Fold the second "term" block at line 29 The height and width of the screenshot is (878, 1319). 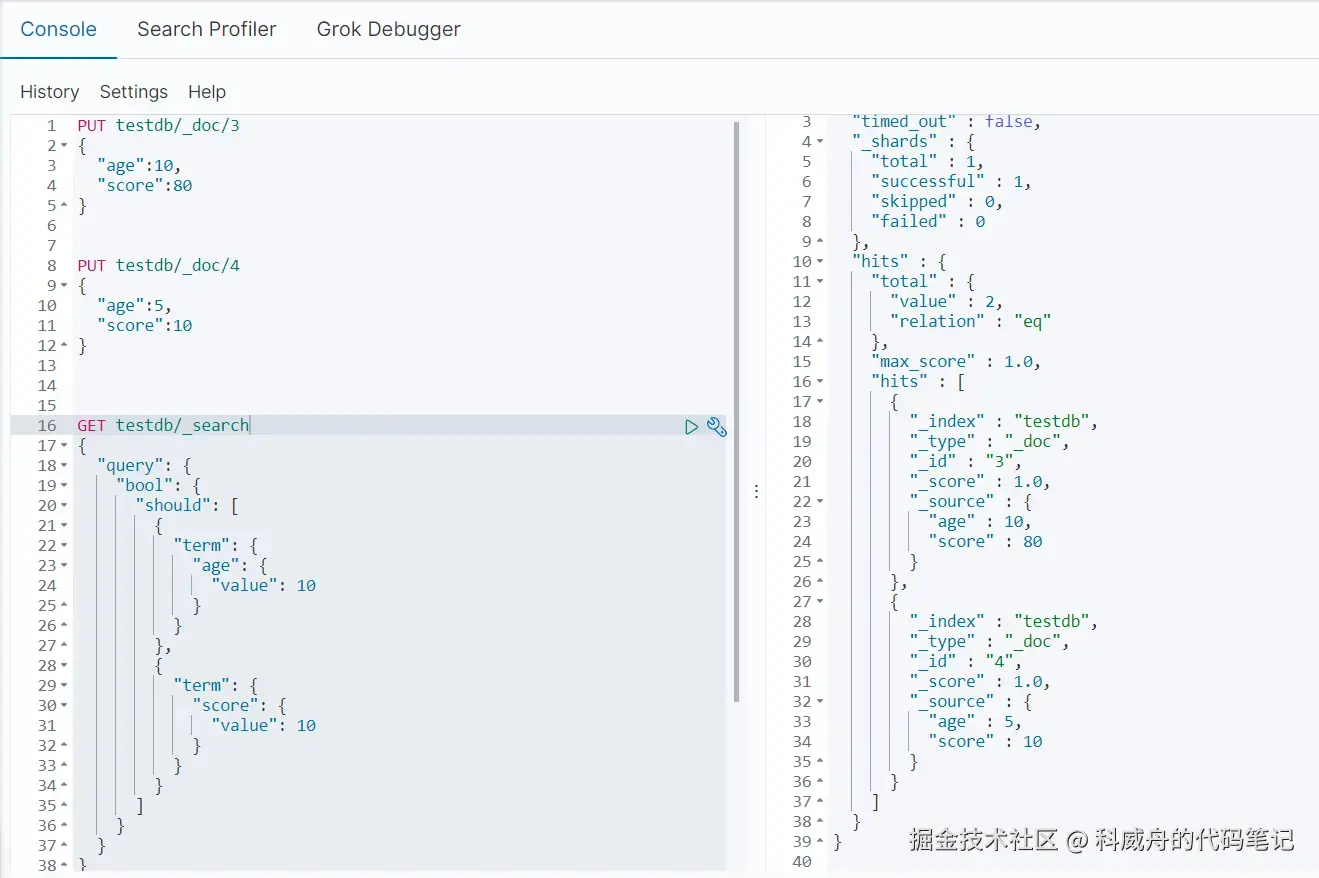[64, 686]
